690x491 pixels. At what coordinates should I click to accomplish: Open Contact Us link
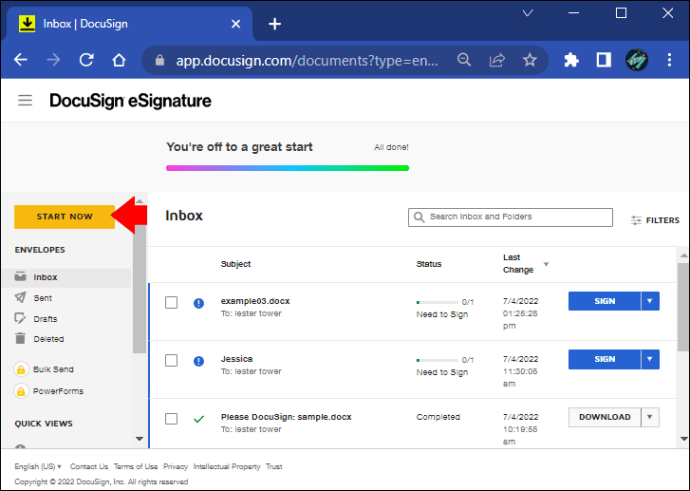[89, 466]
